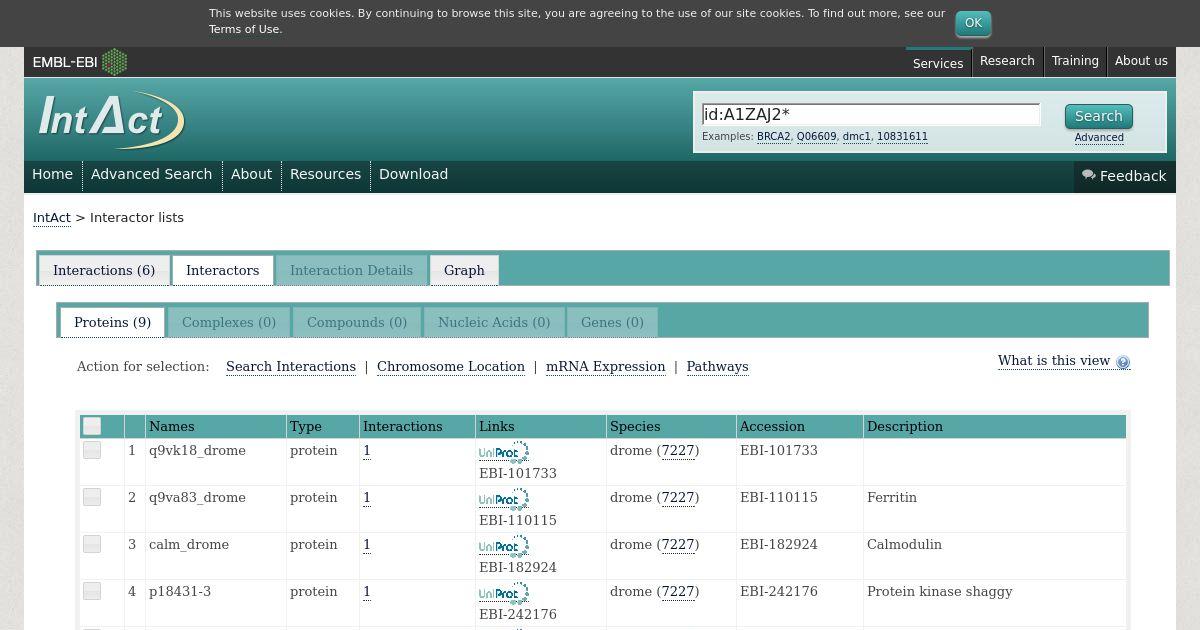The image size is (1200, 630).
Task: Open taxonomy 7227 link in calm_drome row
Action: pos(678,544)
